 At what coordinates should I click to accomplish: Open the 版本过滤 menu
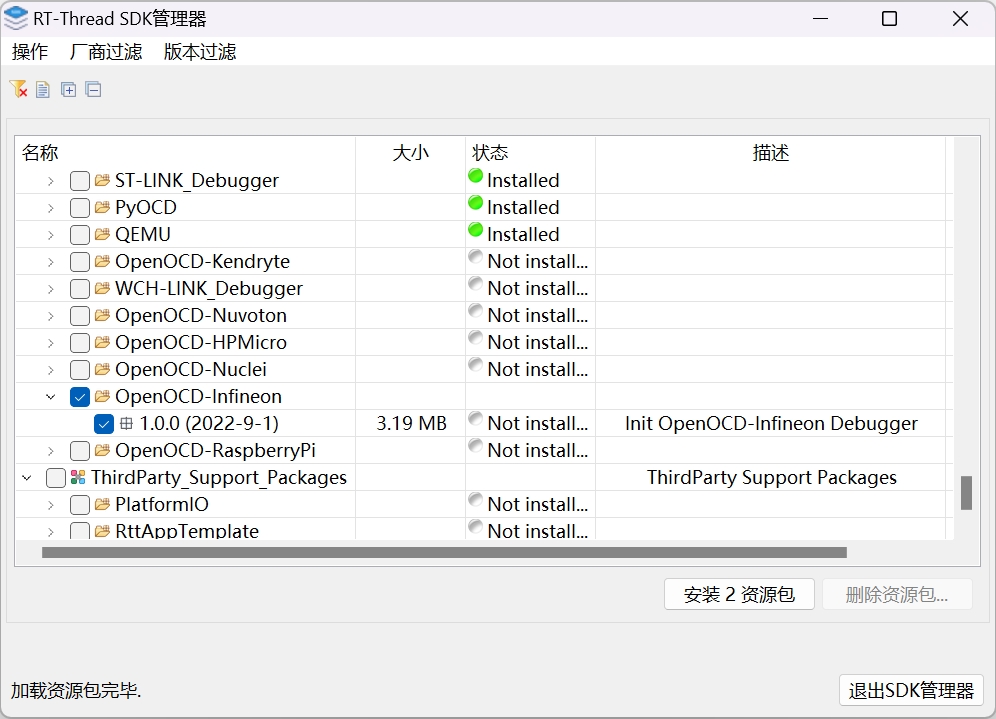click(x=200, y=51)
